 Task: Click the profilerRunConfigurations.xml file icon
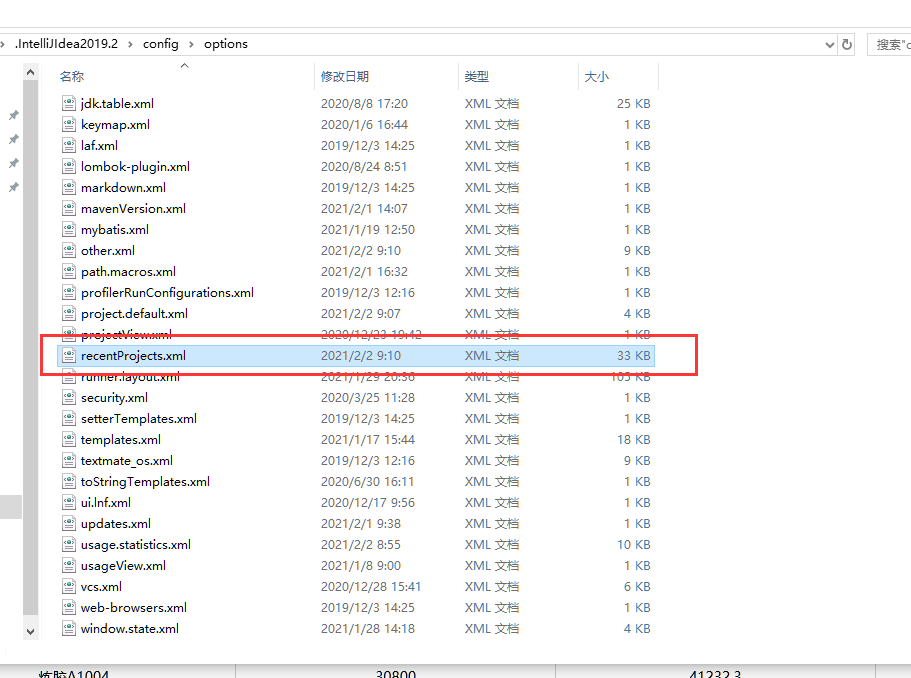[x=69, y=292]
